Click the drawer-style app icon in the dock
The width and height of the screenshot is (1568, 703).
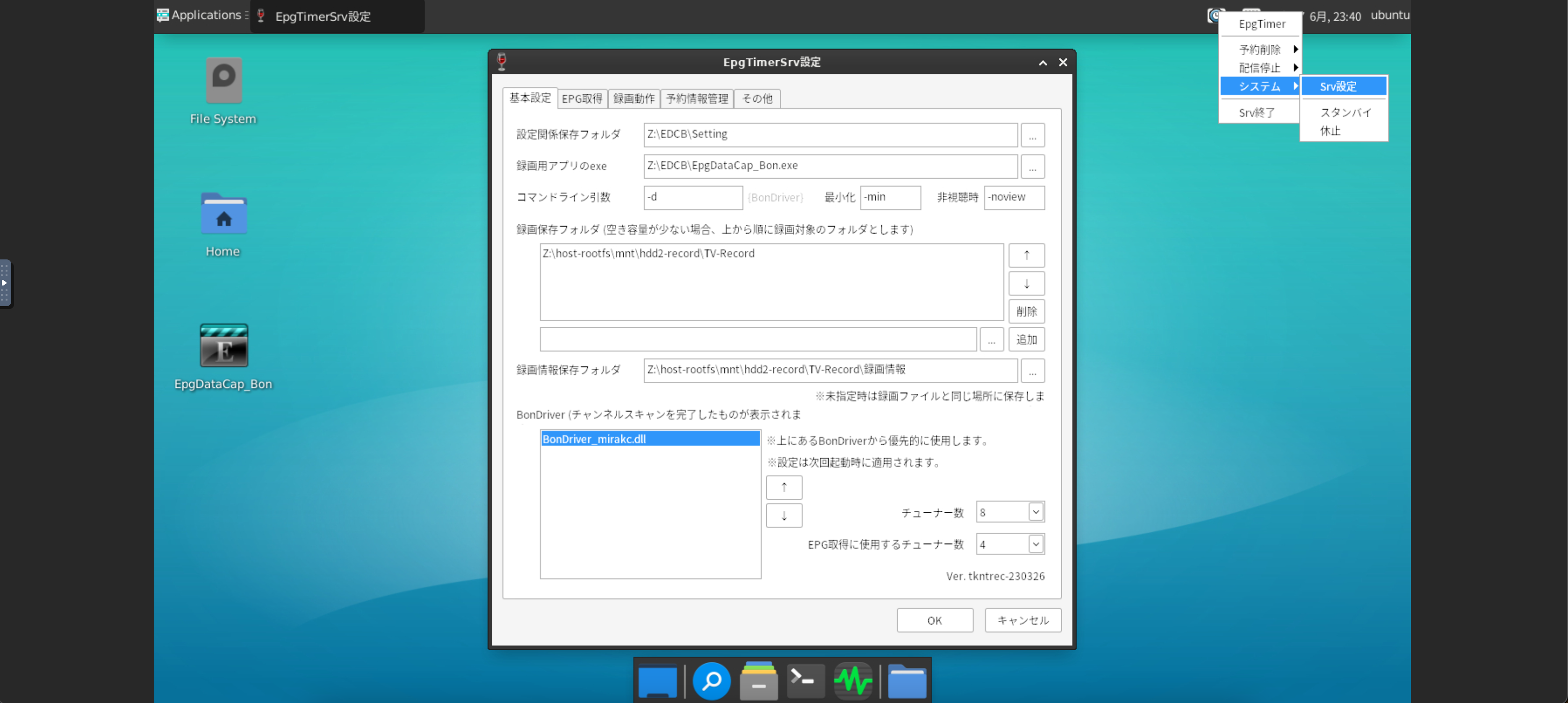757,680
